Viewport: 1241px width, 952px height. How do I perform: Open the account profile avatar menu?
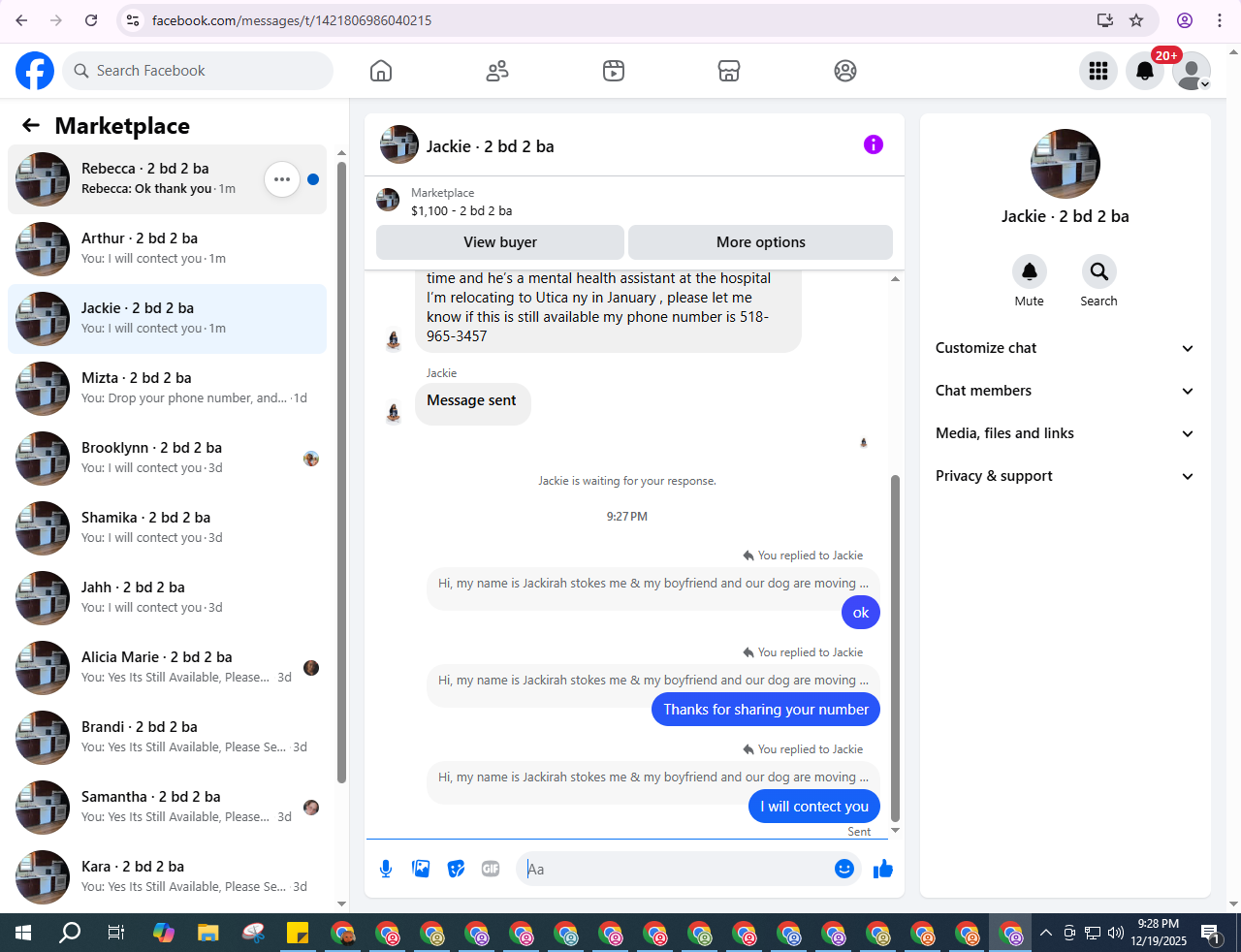(1192, 71)
